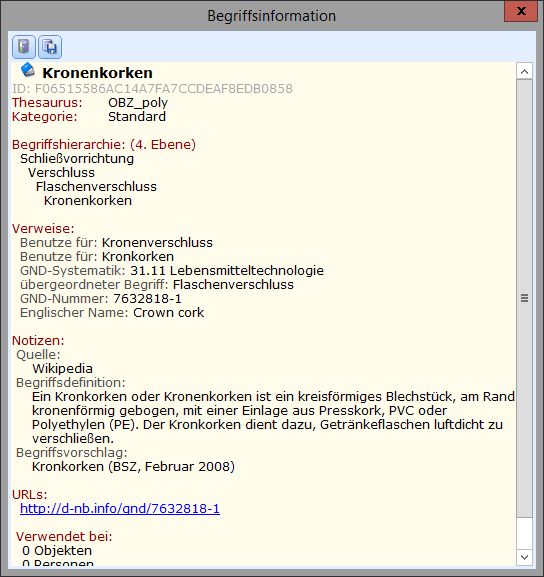Select Flaschenverschluss in the hierarchy tree
The height and width of the screenshot is (577, 544).
(96, 187)
